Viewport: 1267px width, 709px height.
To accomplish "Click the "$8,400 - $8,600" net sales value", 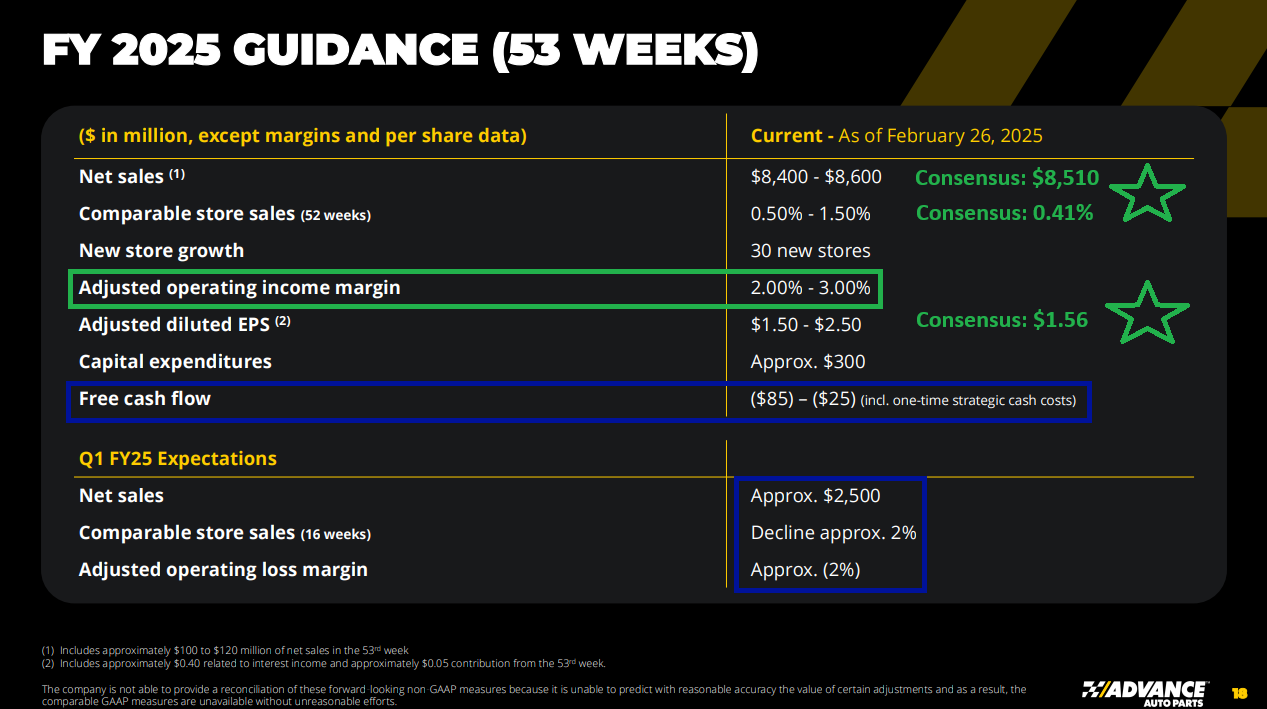I will click(816, 177).
